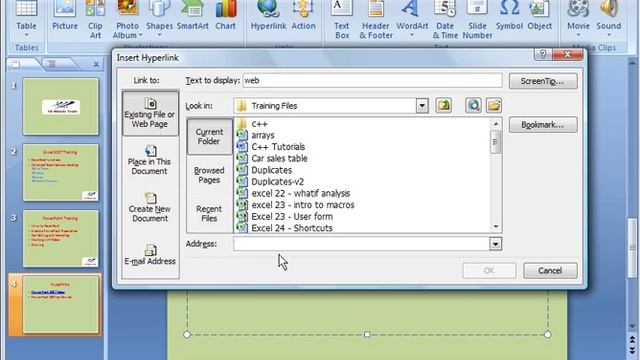Open Clip Art from the ribbon
The image size is (640, 360).
pyautogui.click(x=95, y=20)
